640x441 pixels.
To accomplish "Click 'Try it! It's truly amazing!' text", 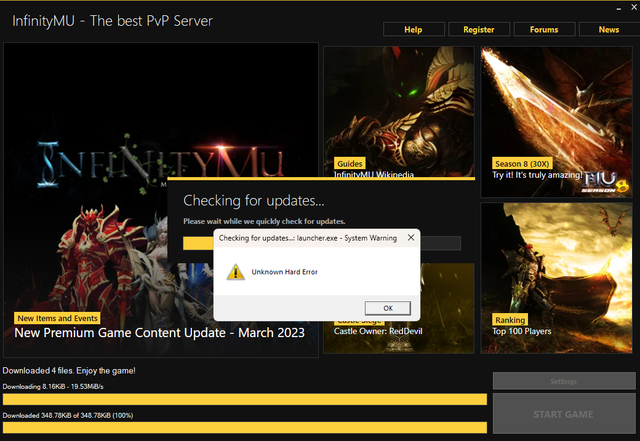I will (537, 175).
